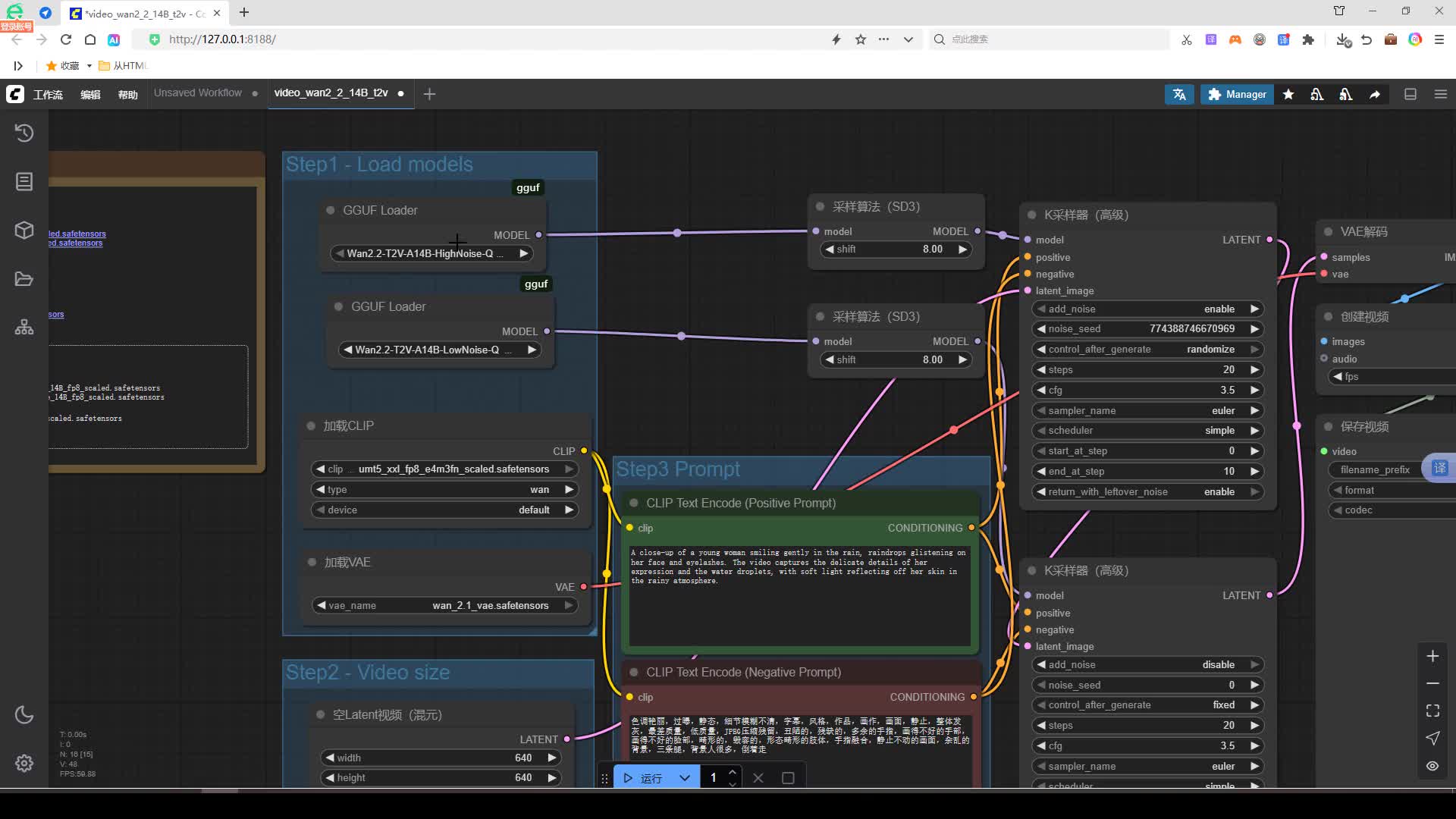Zoom in with canvas plus button

click(1432, 656)
